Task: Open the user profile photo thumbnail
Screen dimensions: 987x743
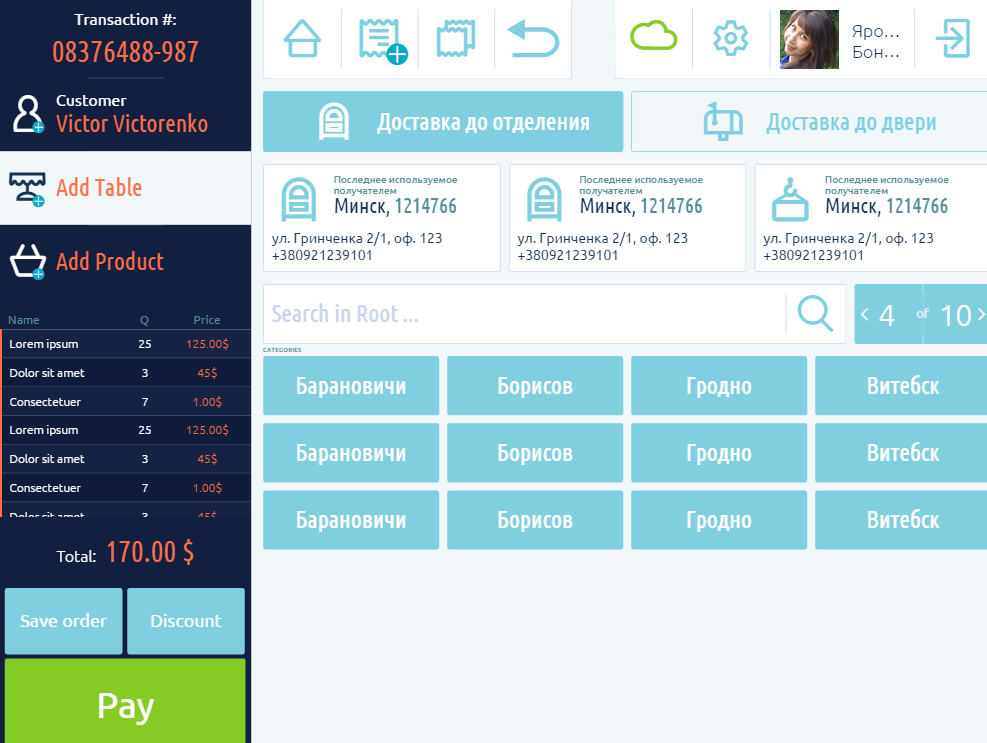Action: [809, 39]
